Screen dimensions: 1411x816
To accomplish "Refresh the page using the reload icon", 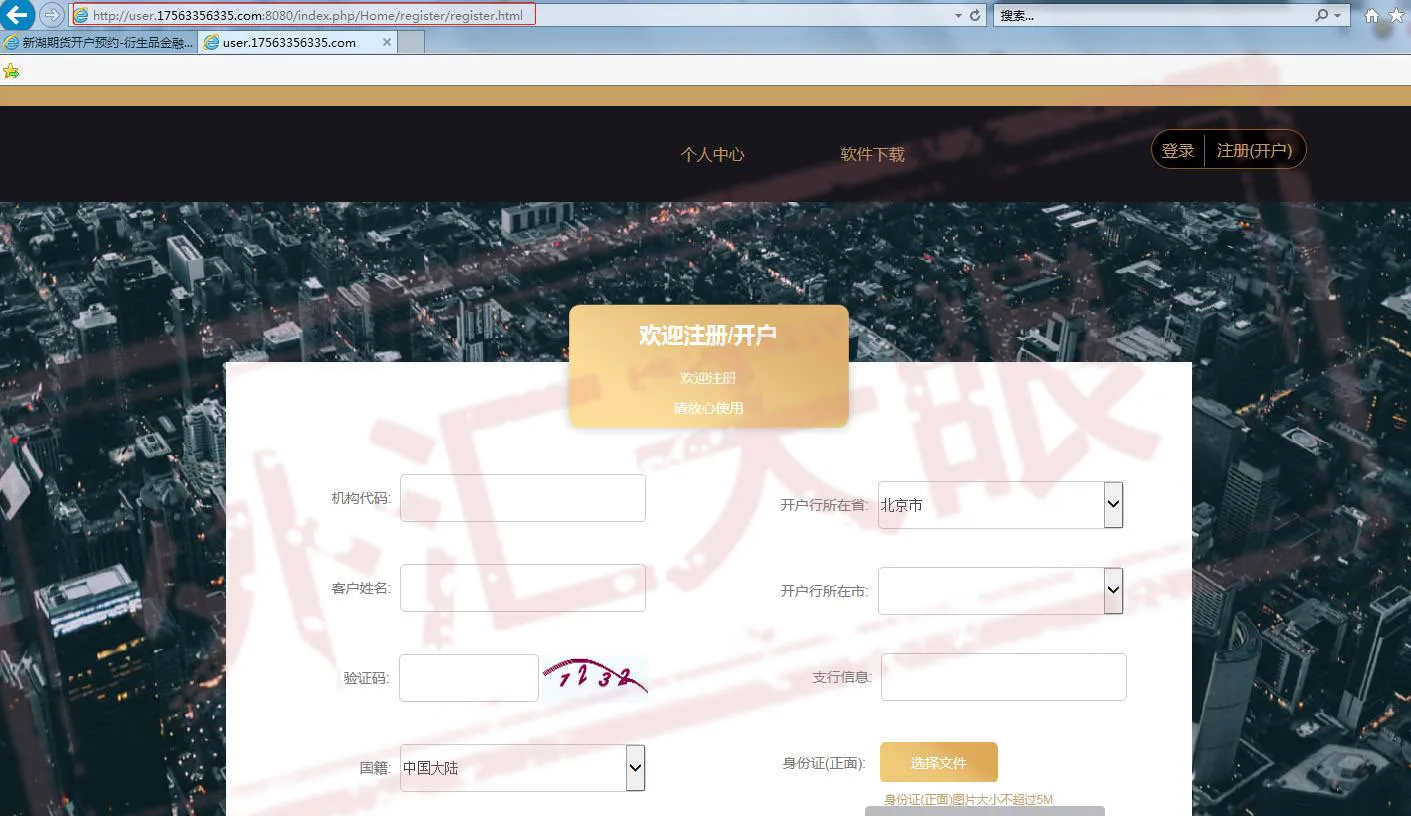I will 975,15.
